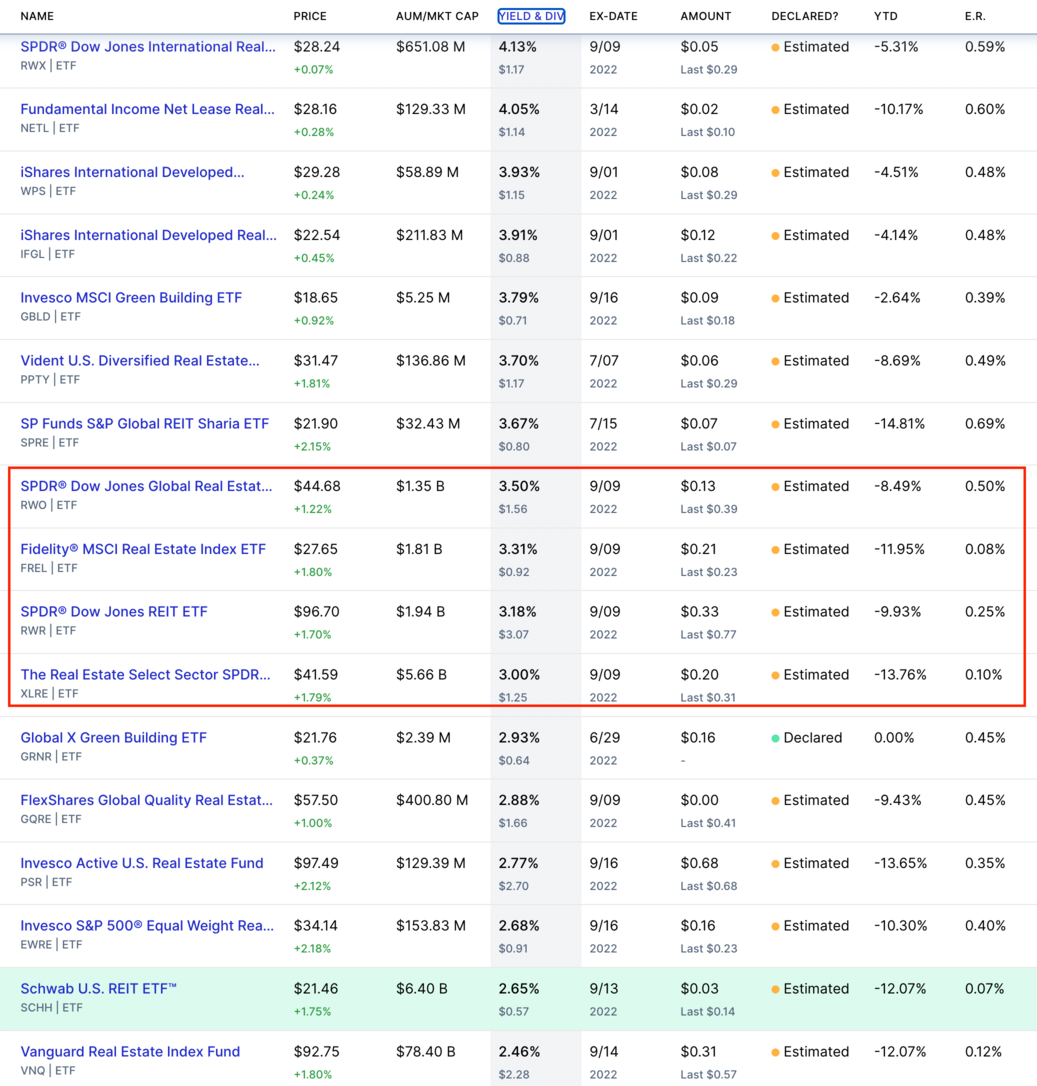The height and width of the screenshot is (1086, 1037).
Task: Open Global X Green Building ETF link
Action: (x=114, y=737)
